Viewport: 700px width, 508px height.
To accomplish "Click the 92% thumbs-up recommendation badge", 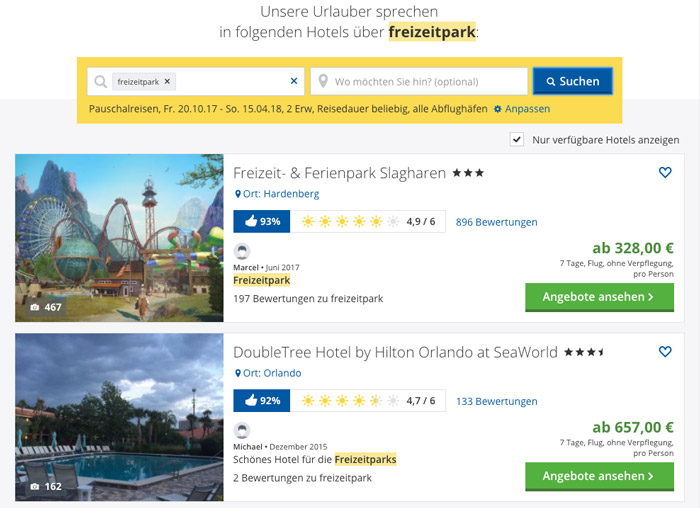I will [261, 401].
